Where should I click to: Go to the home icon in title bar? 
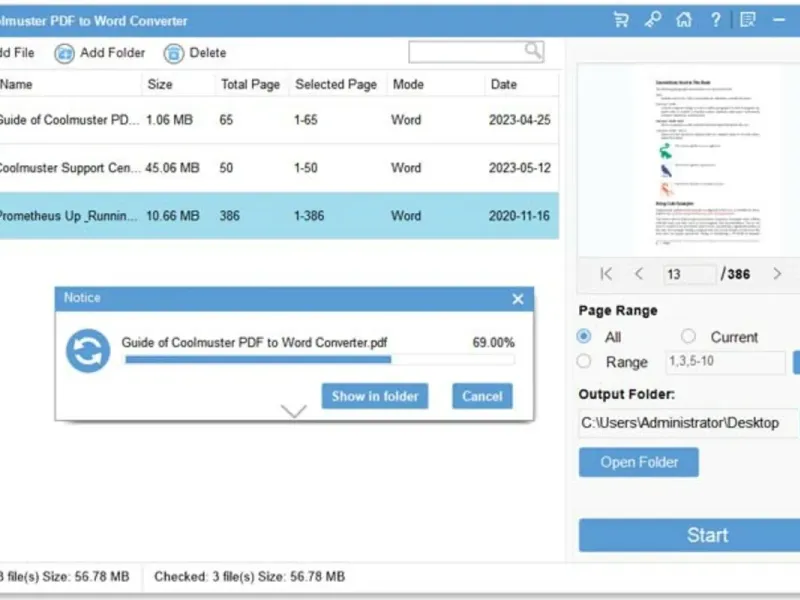[684, 20]
